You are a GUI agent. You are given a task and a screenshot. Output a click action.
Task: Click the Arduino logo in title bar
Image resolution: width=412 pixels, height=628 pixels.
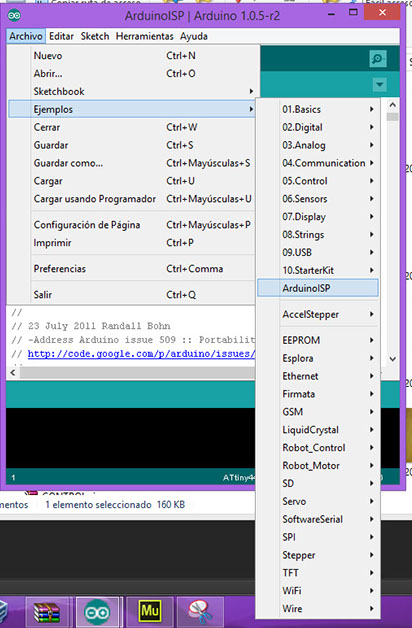click(x=14, y=15)
